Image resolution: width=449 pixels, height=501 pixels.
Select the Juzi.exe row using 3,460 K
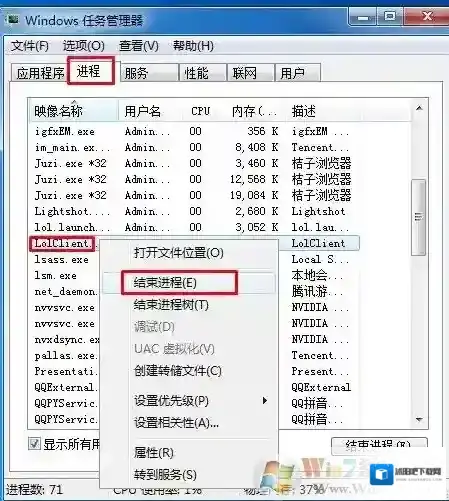(x=194, y=163)
